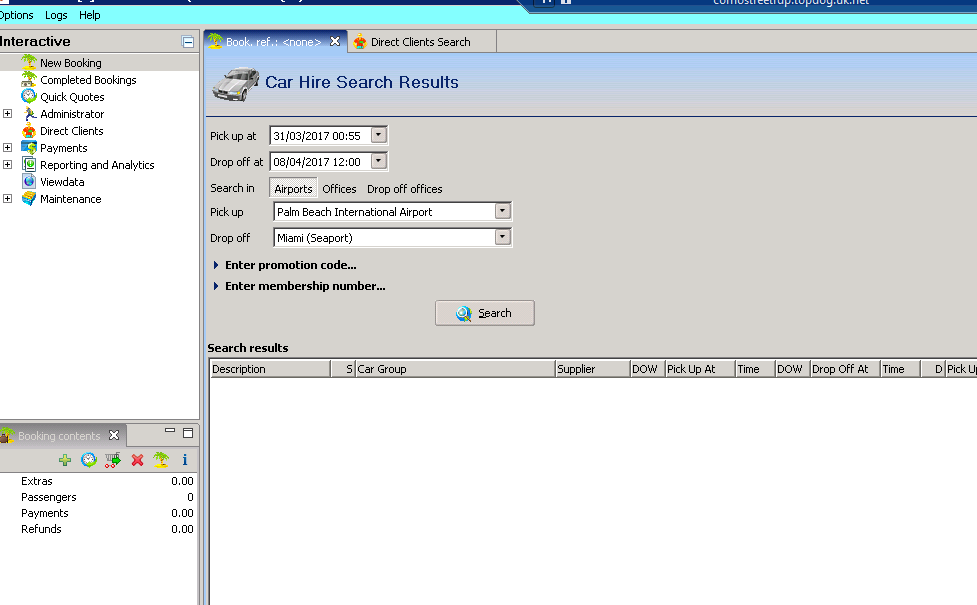
Task: Open the Drop off location dropdown
Action: (x=502, y=237)
